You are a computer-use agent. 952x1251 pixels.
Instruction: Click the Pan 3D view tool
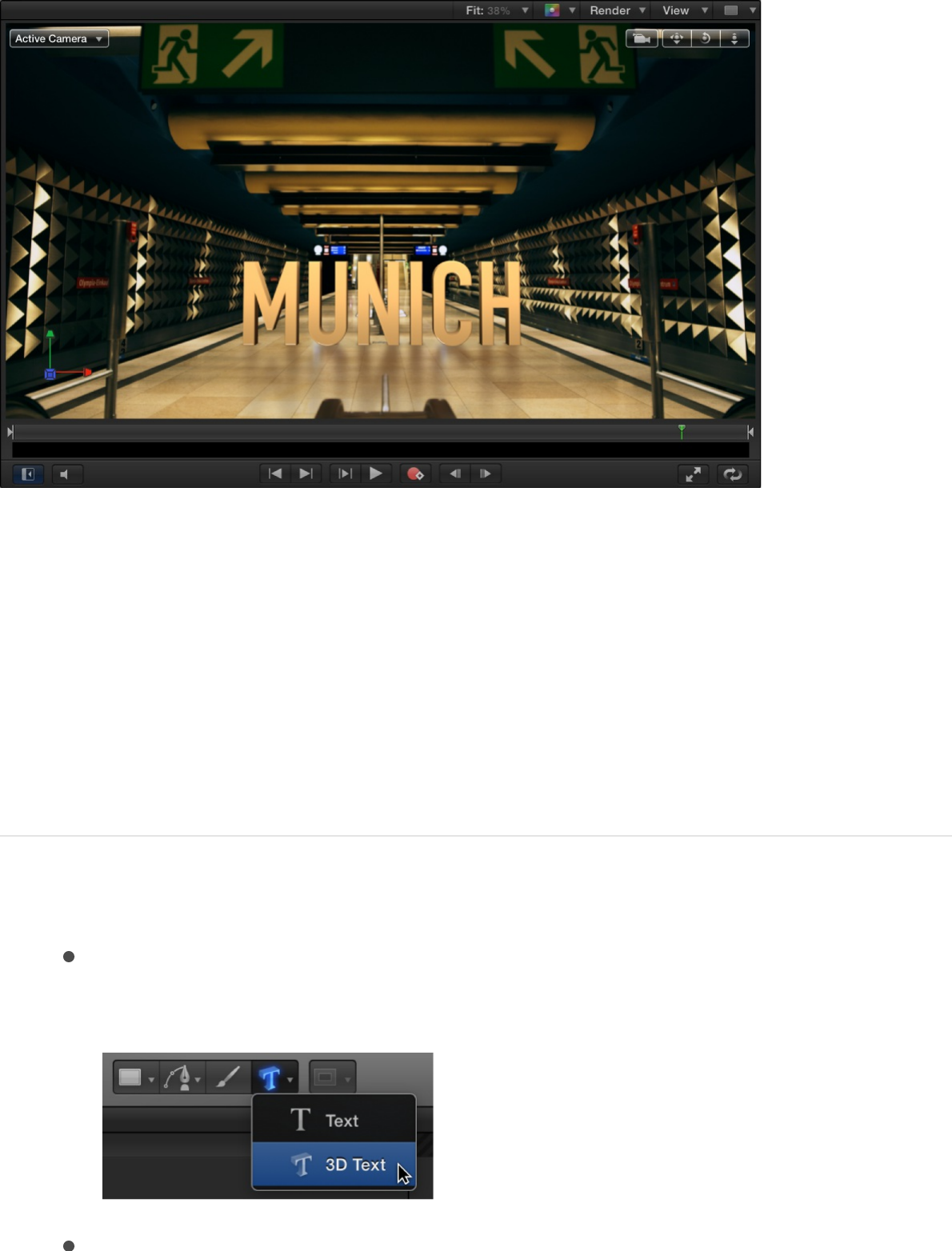point(677,38)
